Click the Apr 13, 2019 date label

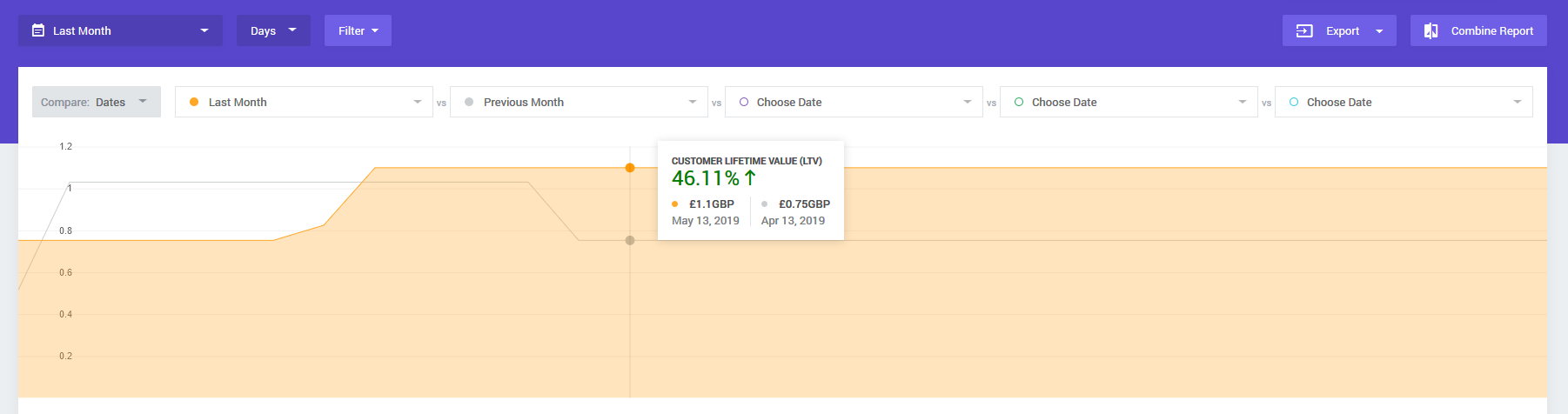point(793,221)
